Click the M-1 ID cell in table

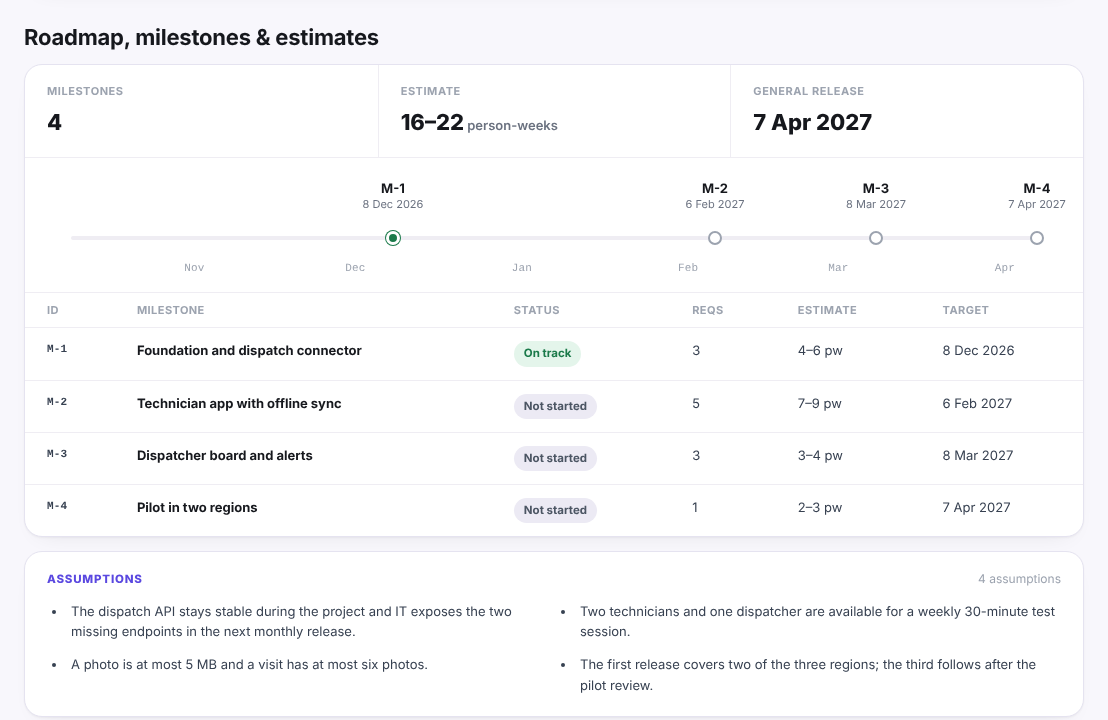57,348
